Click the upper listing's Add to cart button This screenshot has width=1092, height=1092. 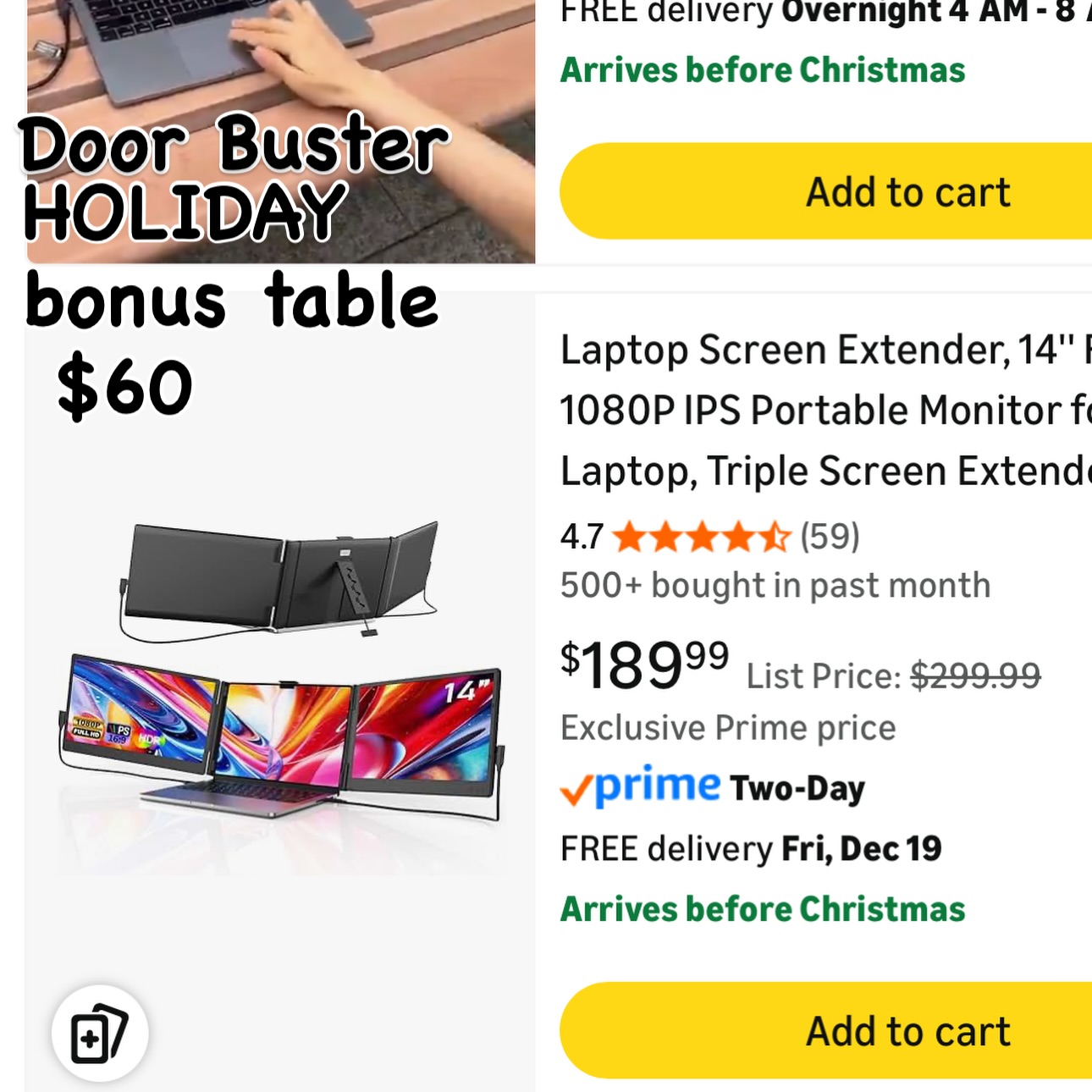click(x=826, y=191)
